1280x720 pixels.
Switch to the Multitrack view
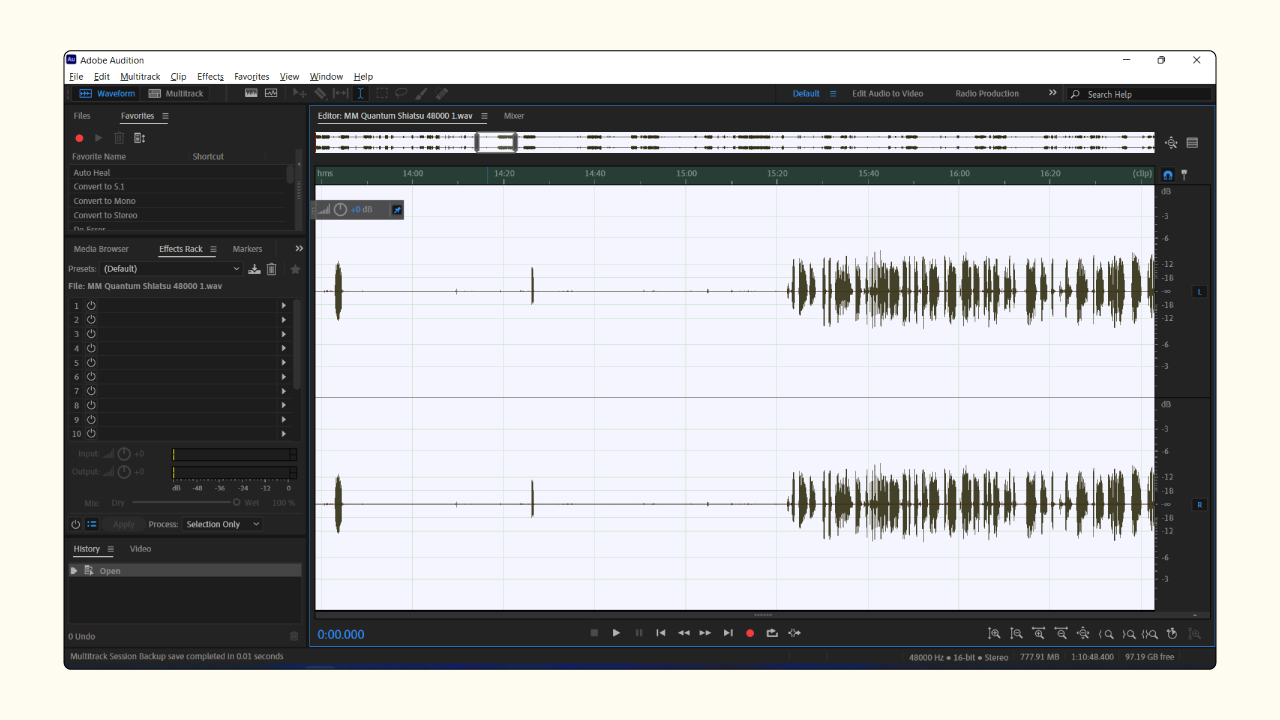(x=176, y=93)
